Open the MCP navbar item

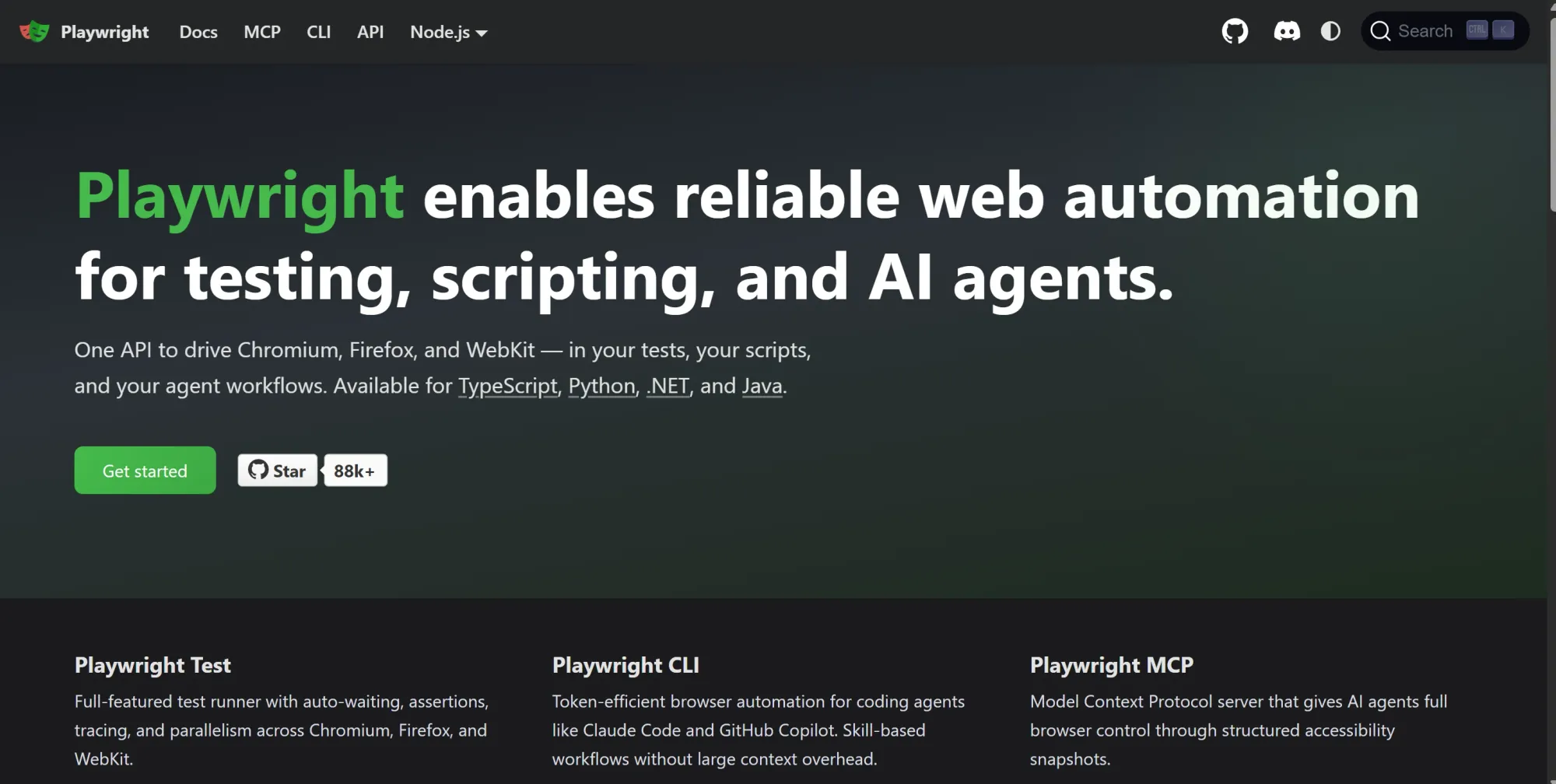pyautogui.click(x=262, y=32)
